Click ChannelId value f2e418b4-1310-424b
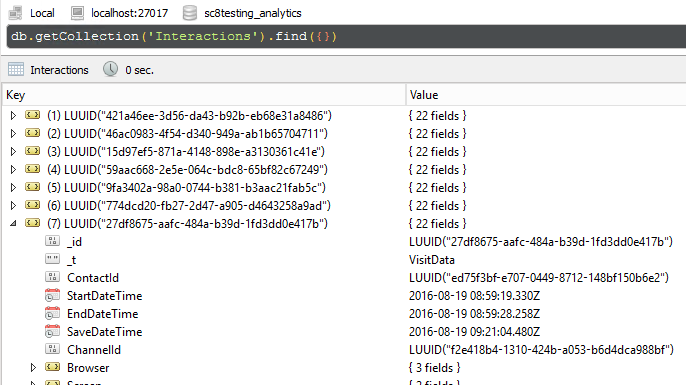The height and width of the screenshot is (385, 686). tap(542, 350)
